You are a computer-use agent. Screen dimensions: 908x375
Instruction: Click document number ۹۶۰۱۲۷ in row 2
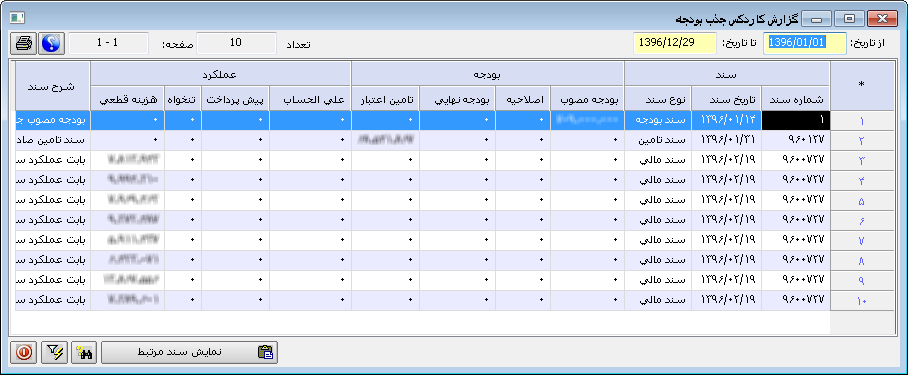point(796,141)
